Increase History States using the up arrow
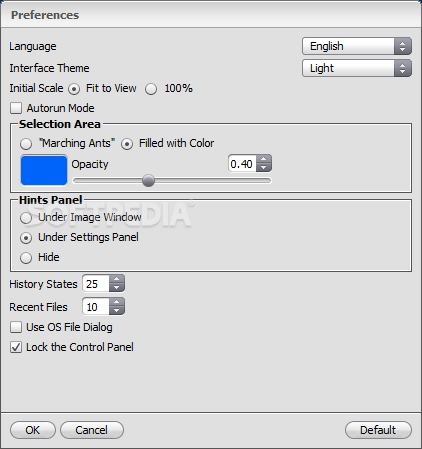Screen dimensions: 422x449 (117, 279)
